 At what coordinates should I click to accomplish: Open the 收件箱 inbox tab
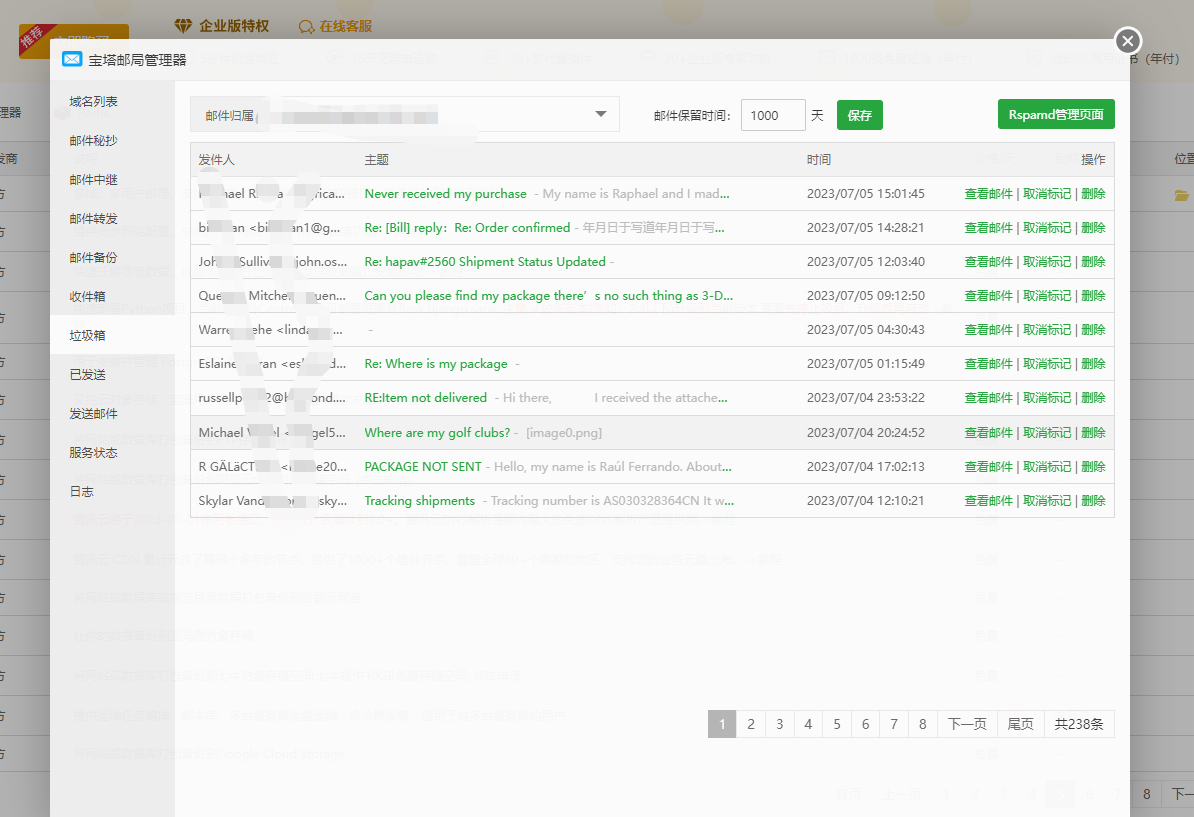(88, 297)
